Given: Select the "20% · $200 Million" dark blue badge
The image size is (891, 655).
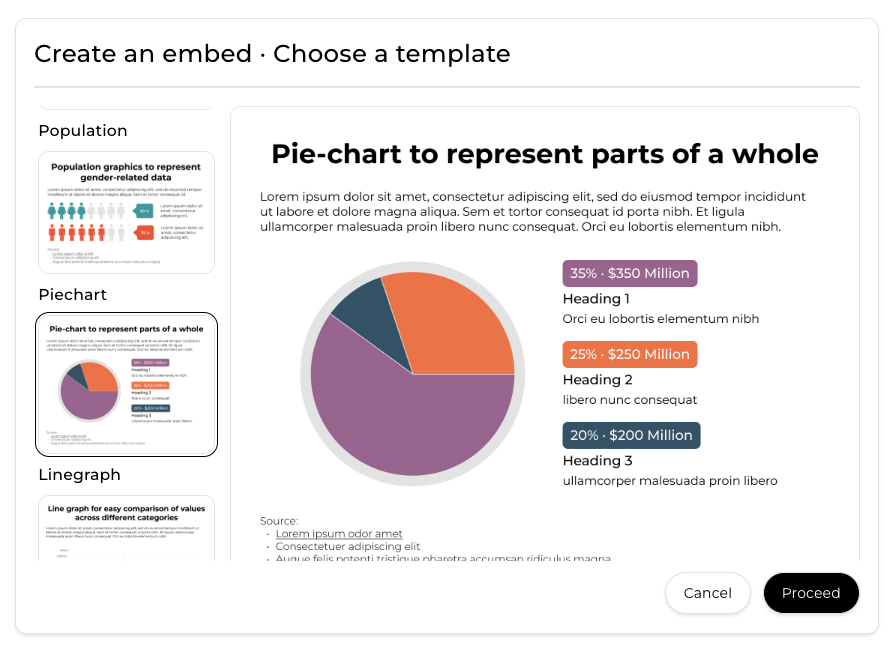Looking at the screenshot, I should click(631, 436).
